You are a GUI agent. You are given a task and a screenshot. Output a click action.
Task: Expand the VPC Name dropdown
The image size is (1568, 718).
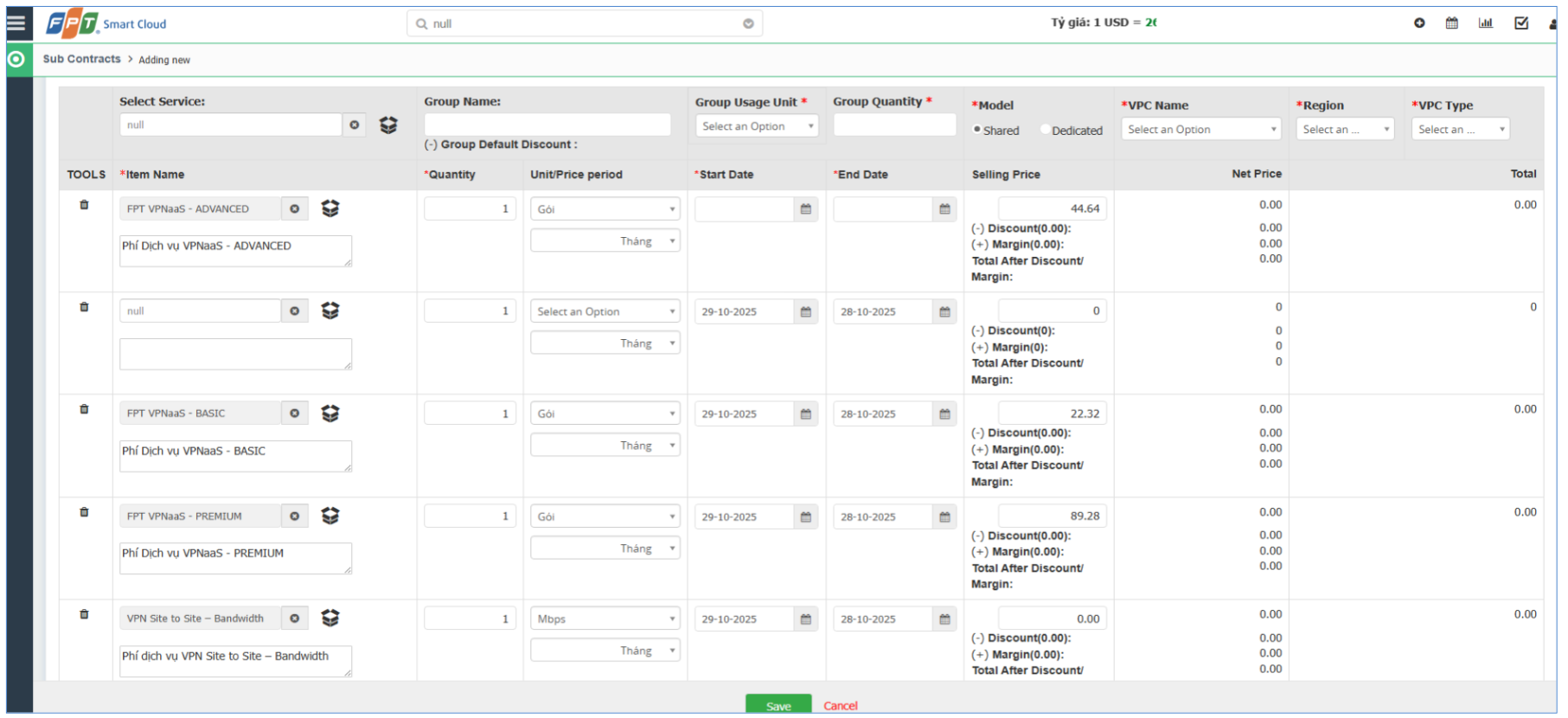point(1200,130)
